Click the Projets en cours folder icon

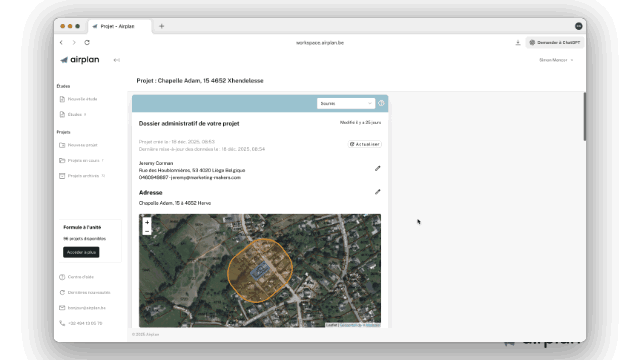[x=62, y=160]
